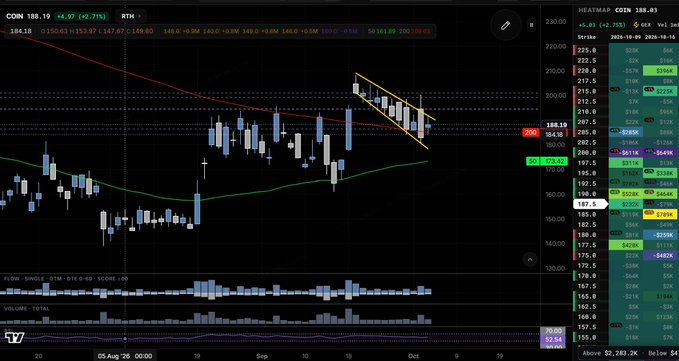Click the Oct label on the time axis
The width and height of the screenshot is (679, 361).
[413, 356]
